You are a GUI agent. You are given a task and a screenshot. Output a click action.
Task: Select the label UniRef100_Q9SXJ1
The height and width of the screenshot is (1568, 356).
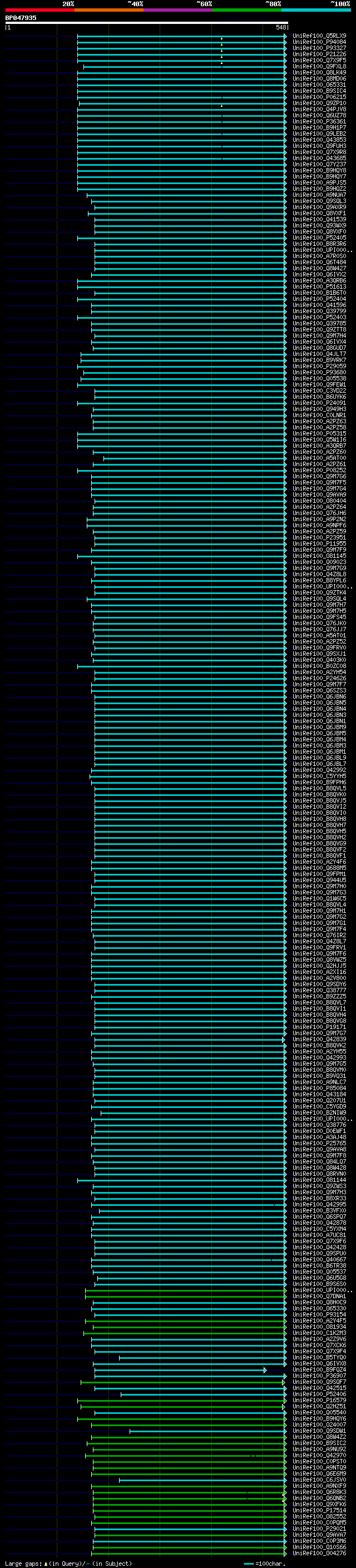point(319,654)
